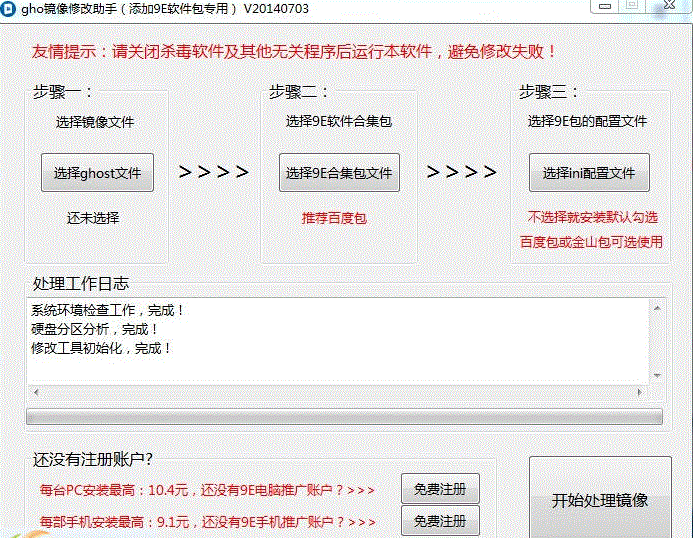Click the 还没有注册账户? heading
This screenshot has height=538, width=693.
[x=92, y=459]
